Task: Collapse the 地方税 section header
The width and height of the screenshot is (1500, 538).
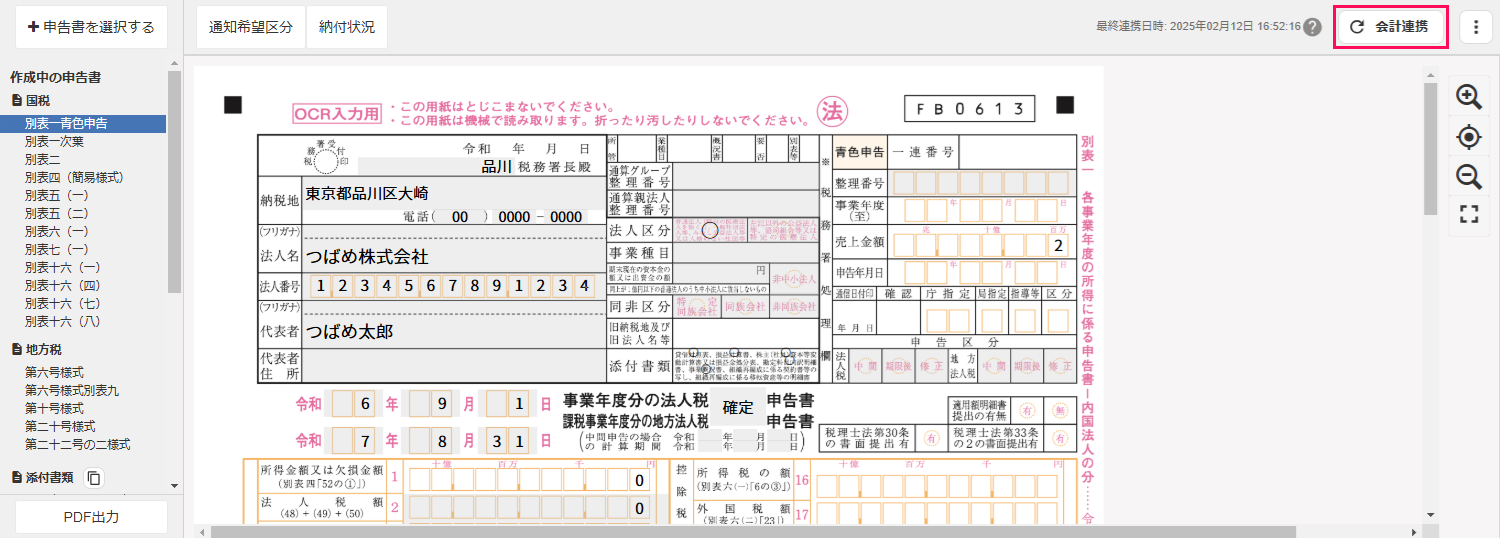Action: point(37,349)
